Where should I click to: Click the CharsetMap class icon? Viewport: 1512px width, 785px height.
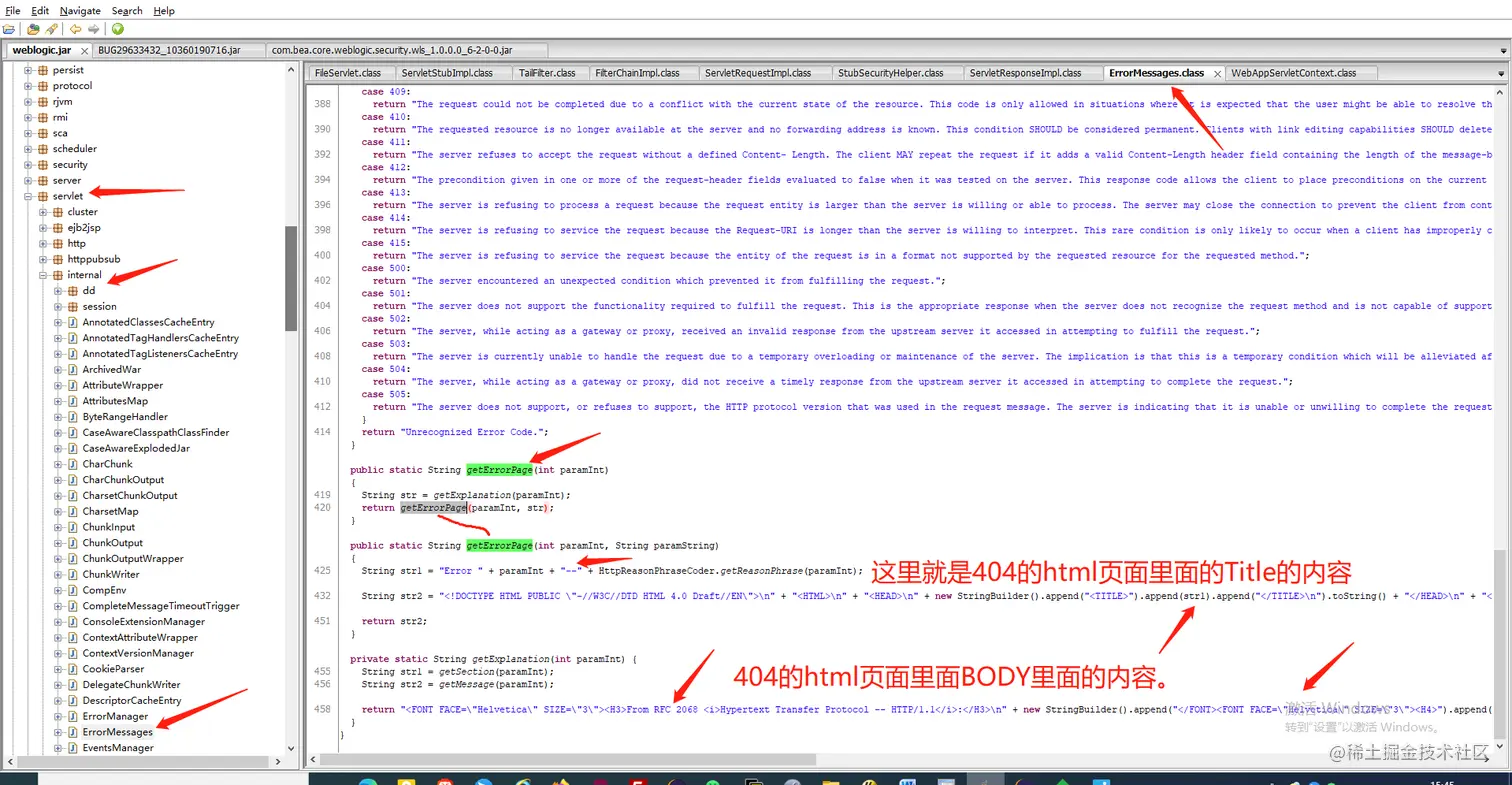pyautogui.click(x=72, y=511)
